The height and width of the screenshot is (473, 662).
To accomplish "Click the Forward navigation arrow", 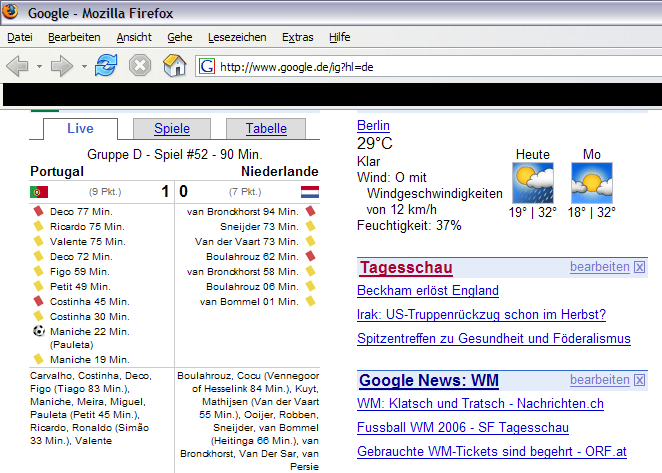I will pyautogui.click(x=62, y=66).
